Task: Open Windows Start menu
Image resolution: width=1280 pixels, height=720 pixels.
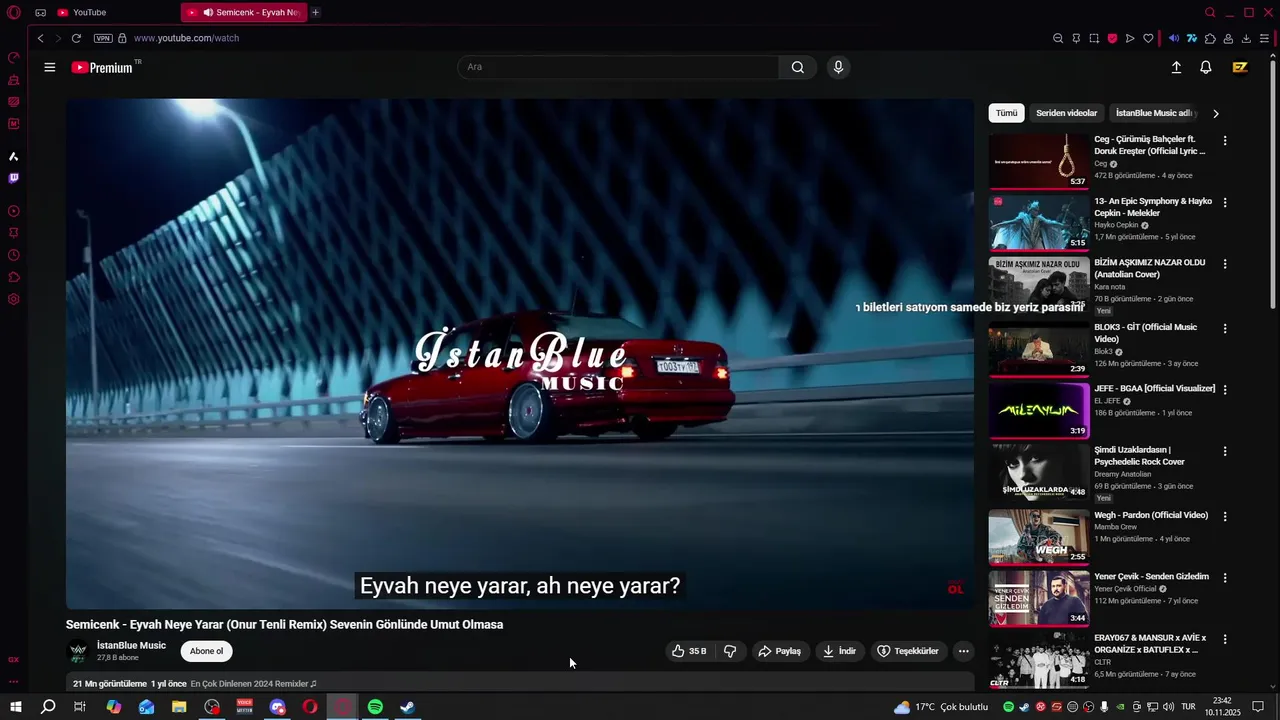Action: point(16,707)
